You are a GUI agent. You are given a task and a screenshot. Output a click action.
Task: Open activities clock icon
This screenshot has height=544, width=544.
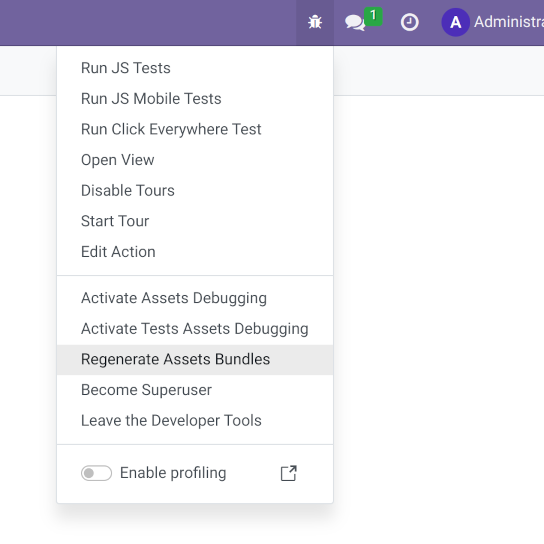(410, 23)
